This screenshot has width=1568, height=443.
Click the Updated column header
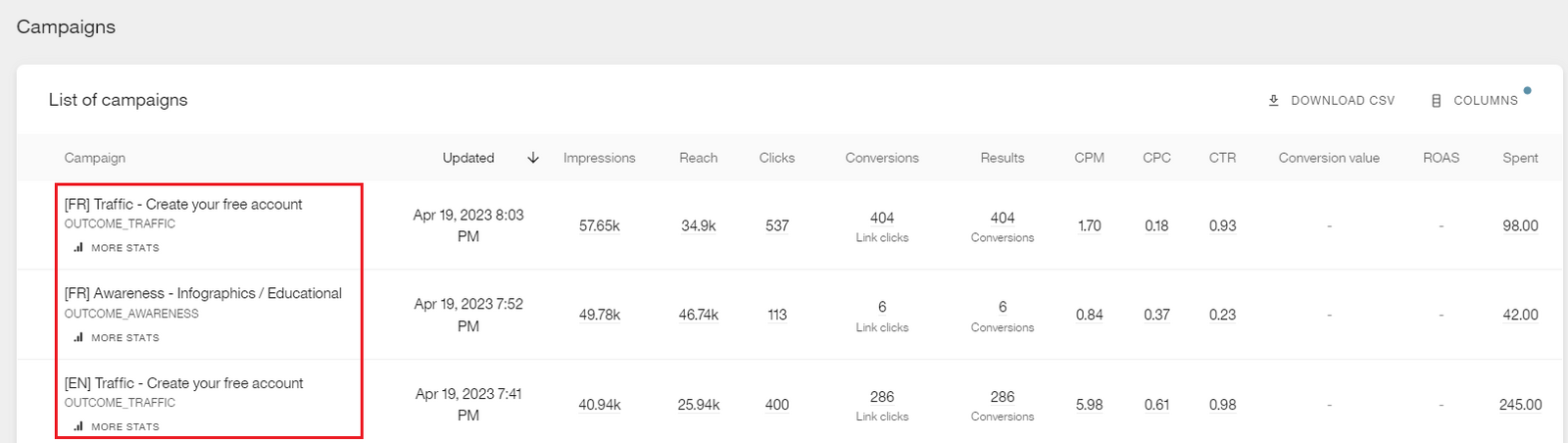(x=468, y=158)
